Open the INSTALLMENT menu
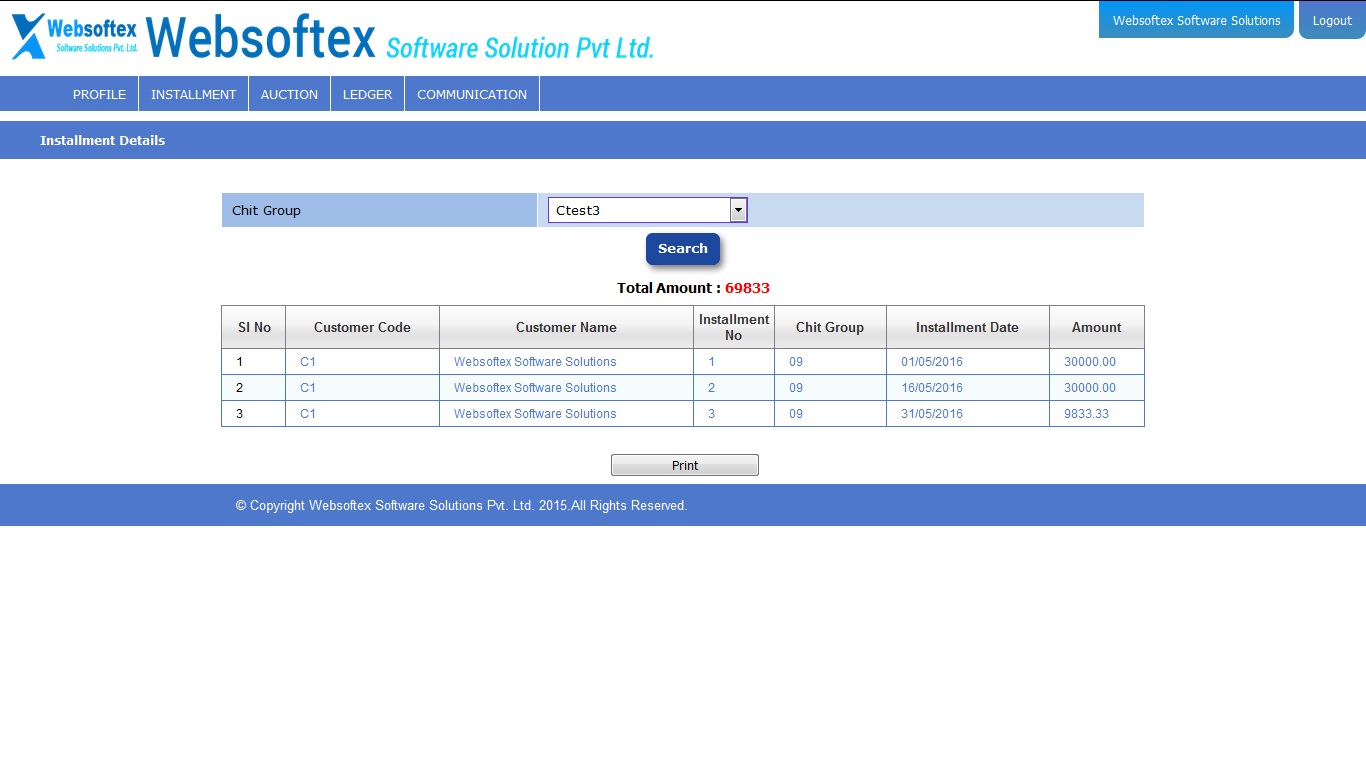1366x768 pixels. (x=194, y=94)
